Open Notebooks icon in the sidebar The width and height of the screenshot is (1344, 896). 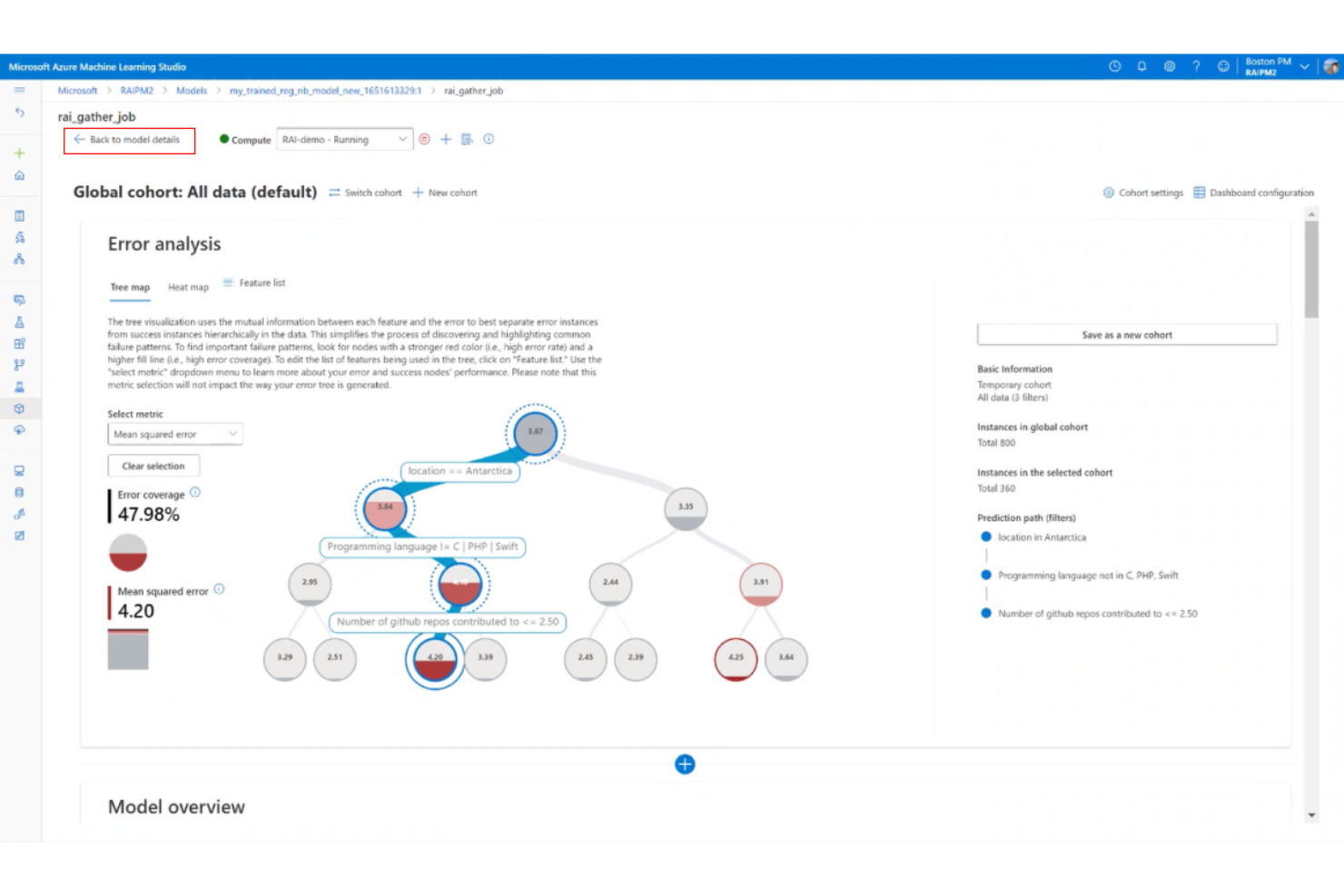pos(19,216)
